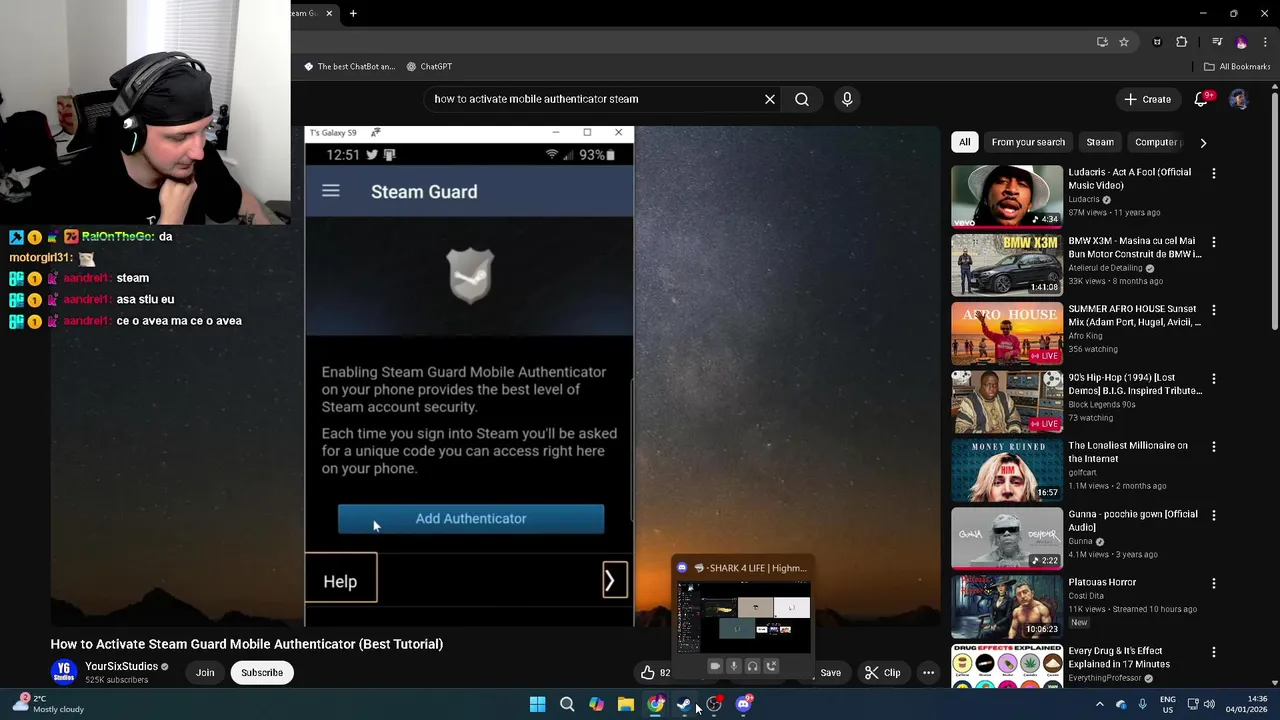Open the Windows Start menu
The height and width of the screenshot is (720, 1280).
coord(537,704)
